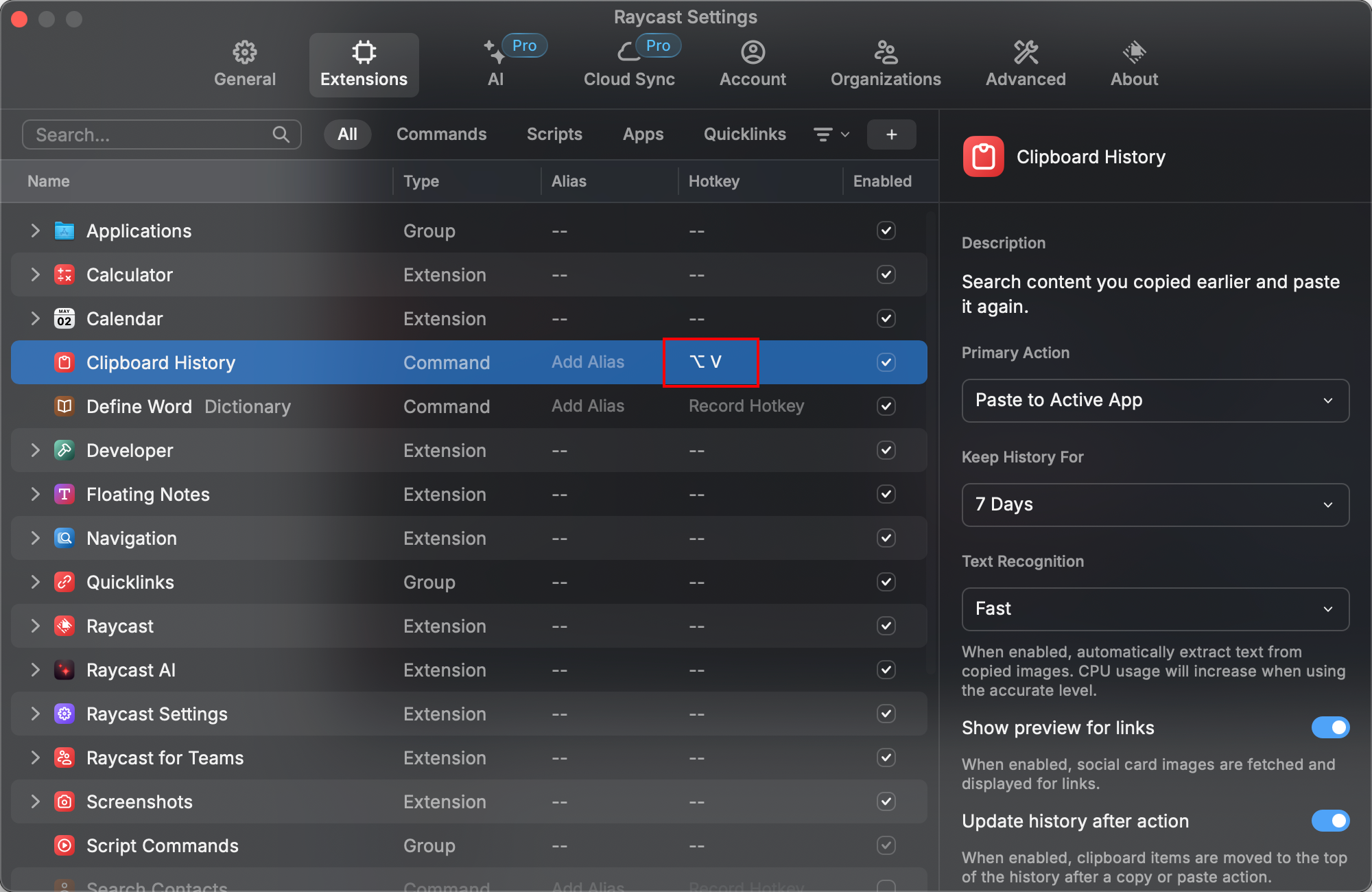Screen dimensions: 1372x892
Task: Turn off Show preview for links
Action: tap(1329, 727)
